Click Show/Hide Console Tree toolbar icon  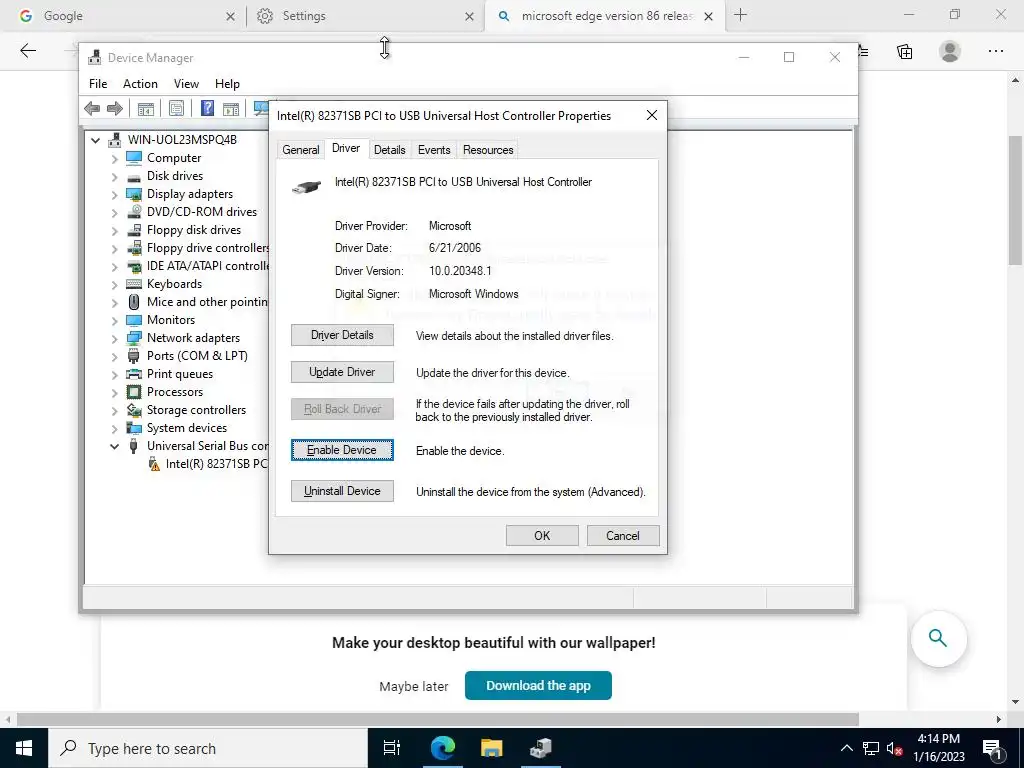146,108
